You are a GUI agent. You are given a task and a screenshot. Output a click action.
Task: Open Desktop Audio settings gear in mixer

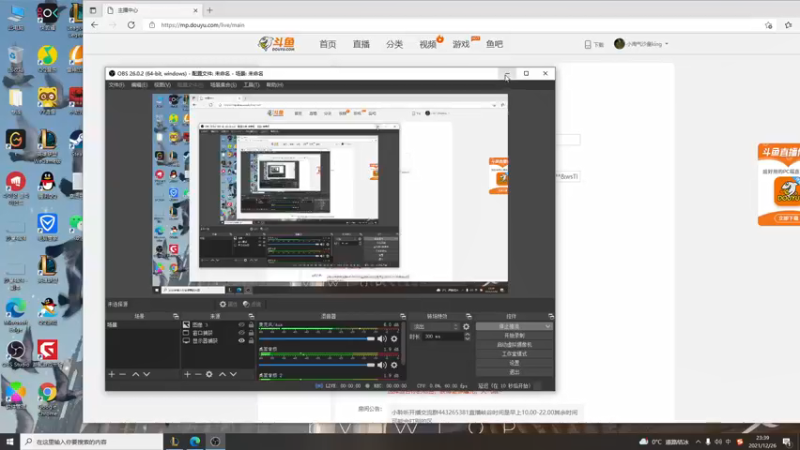[x=394, y=365]
